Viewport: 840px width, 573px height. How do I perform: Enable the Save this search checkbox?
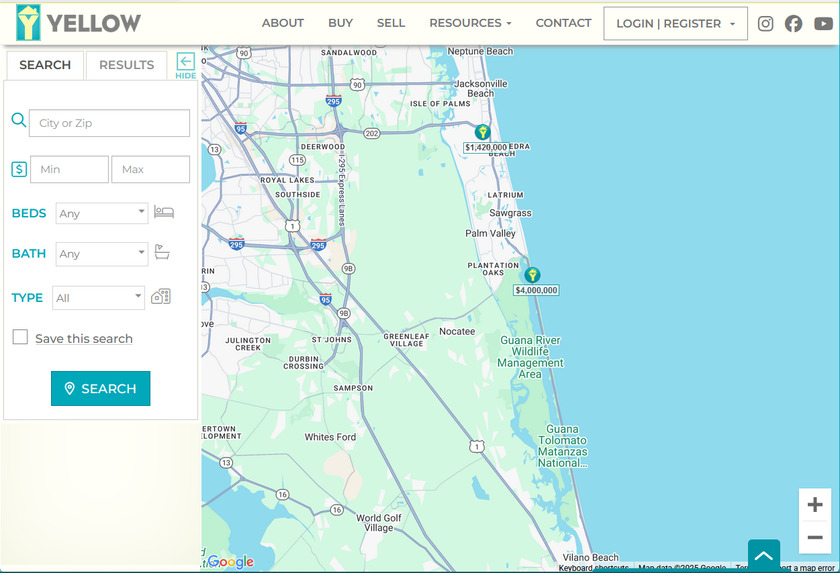coord(20,338)
